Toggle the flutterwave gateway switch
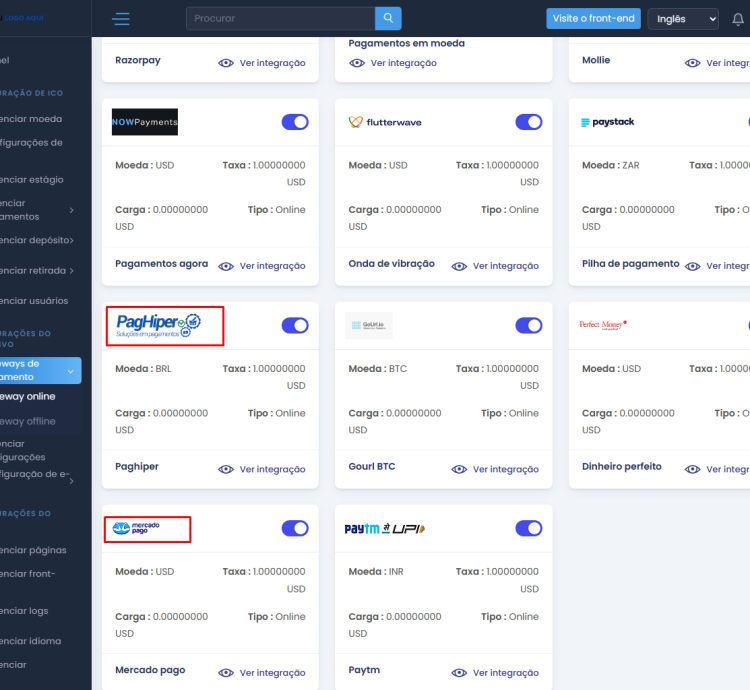The image size is (750, 690). (x=529, y=122)
